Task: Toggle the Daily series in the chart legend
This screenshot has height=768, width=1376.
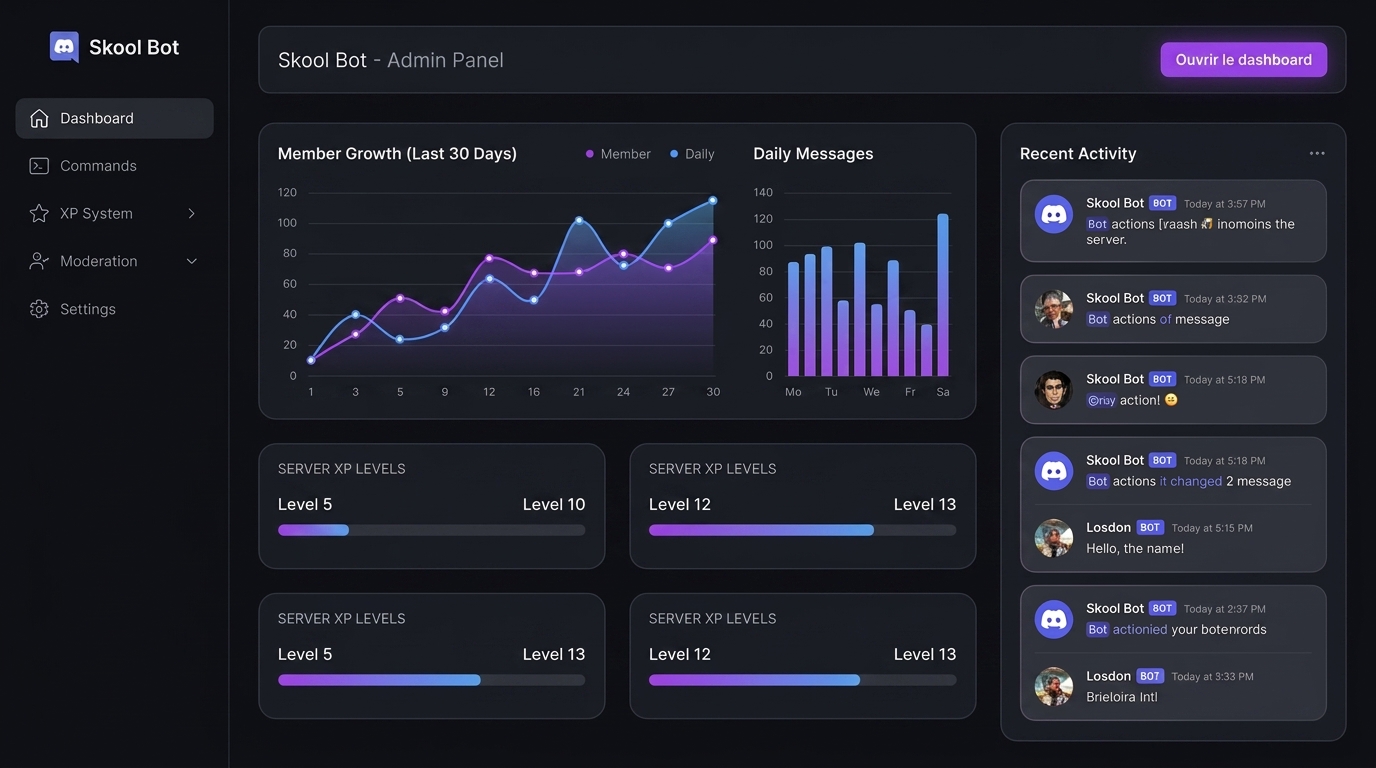Action: click(692, 154)
